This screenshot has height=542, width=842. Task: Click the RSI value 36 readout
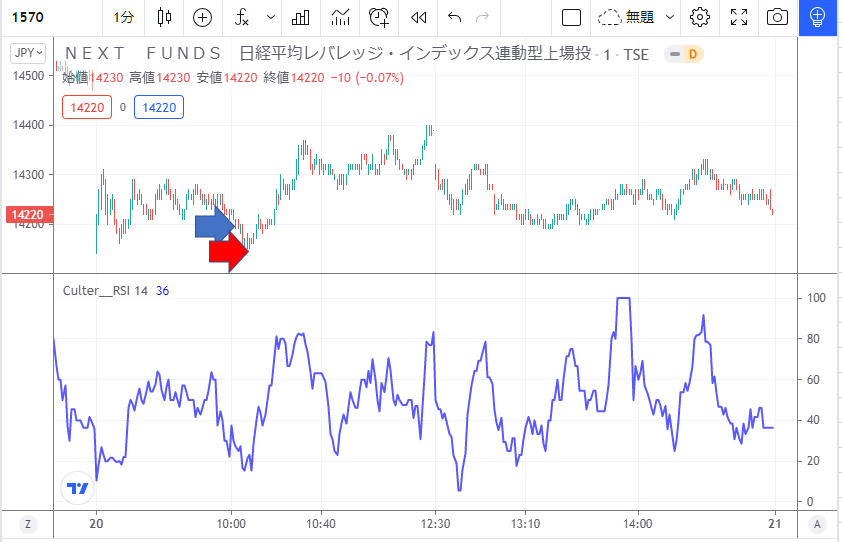coord(163,291)
